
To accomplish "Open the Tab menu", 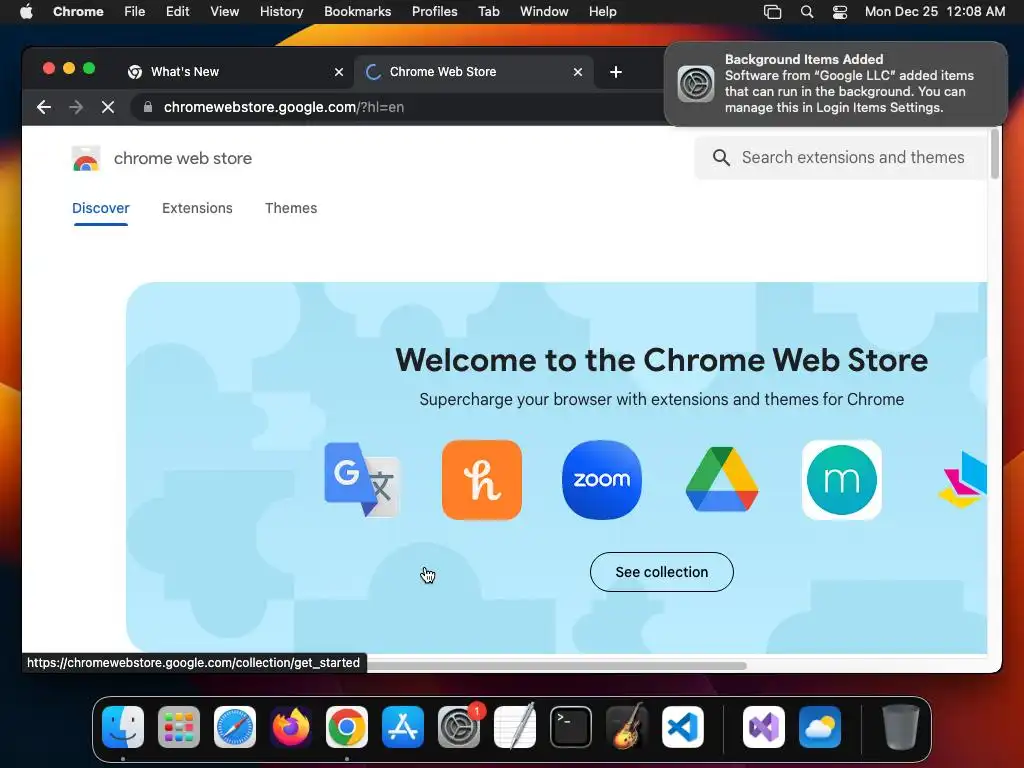I will (x=488, y=12).
